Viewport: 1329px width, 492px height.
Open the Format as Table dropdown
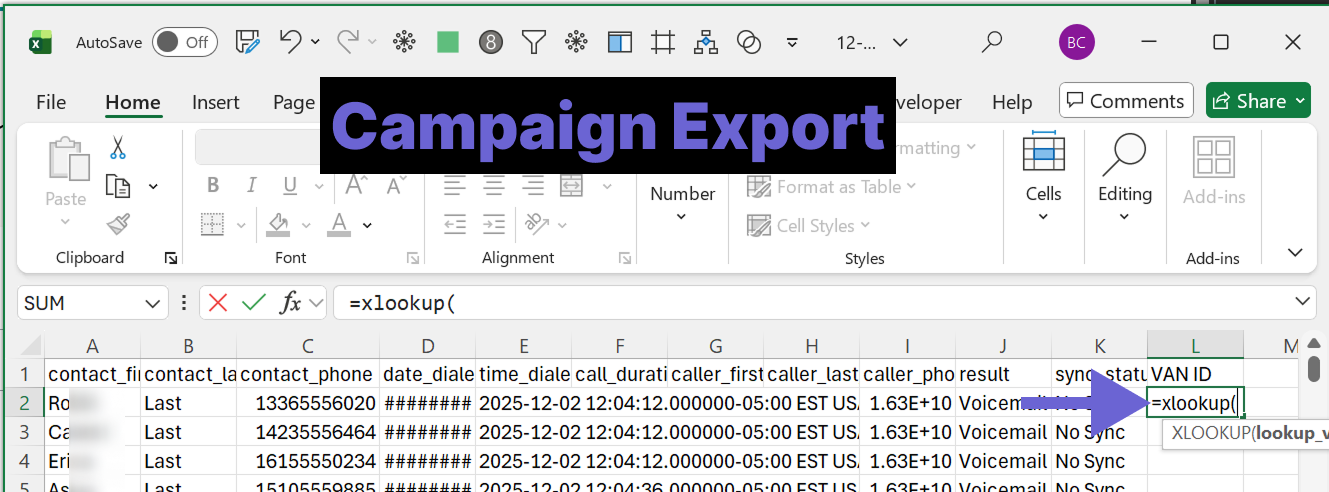coord(911,187)
